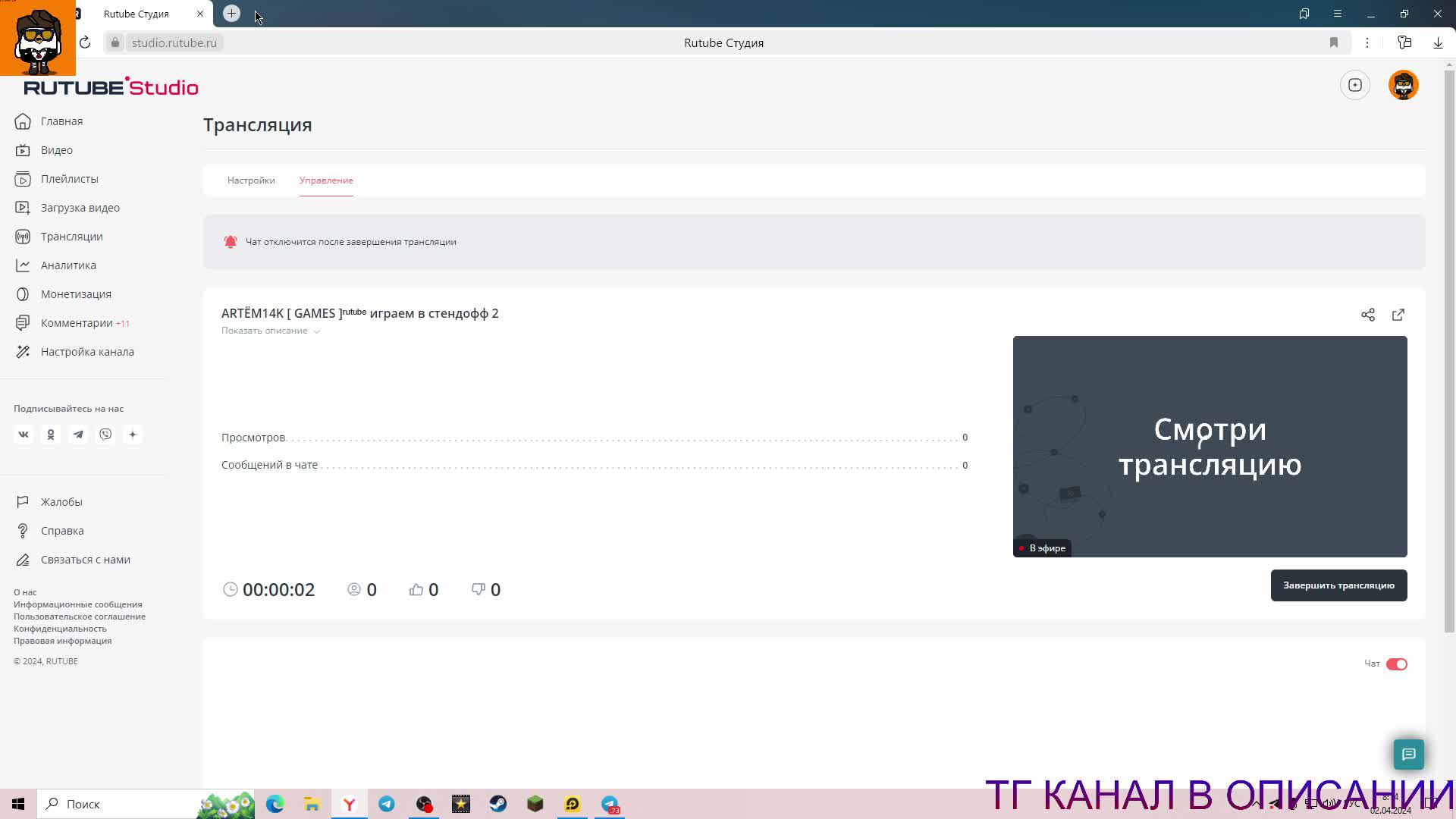The width and height of the screenshot is (1456, 819).
Task: Open the browser three-dot menu
Action: click(1367, 42)
